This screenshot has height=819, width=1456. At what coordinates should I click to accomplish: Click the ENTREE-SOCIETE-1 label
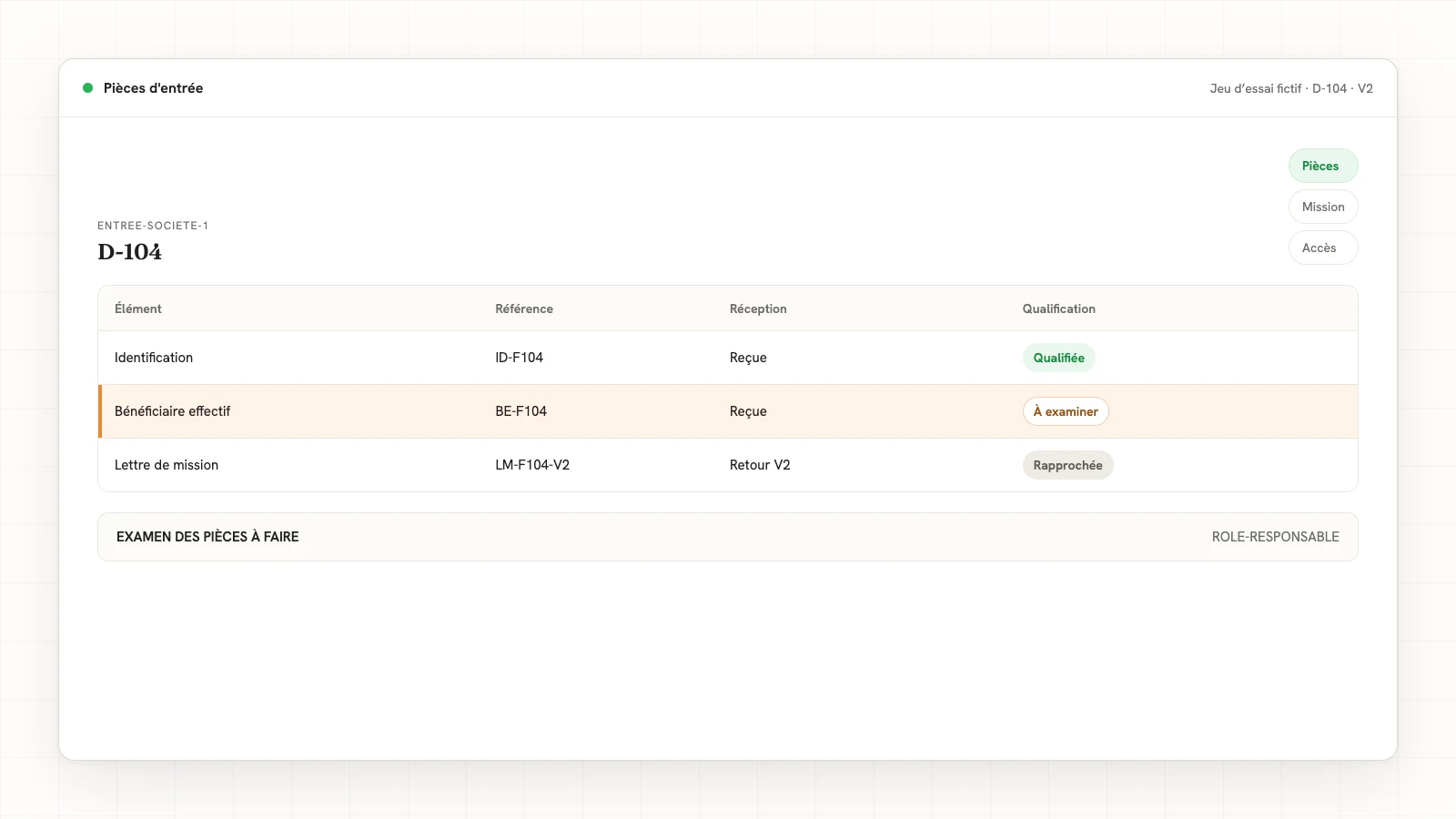tap(153, 226)
